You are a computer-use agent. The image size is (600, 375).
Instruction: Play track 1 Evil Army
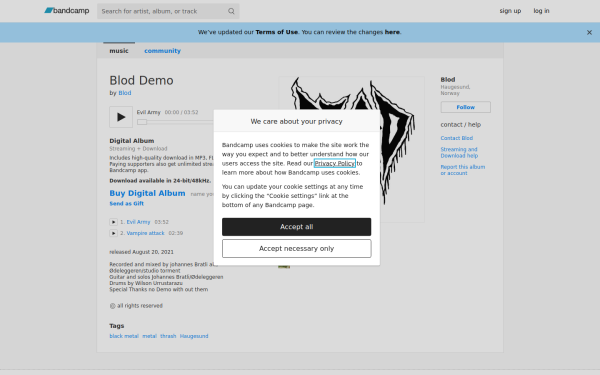click(x=113, y=222)
